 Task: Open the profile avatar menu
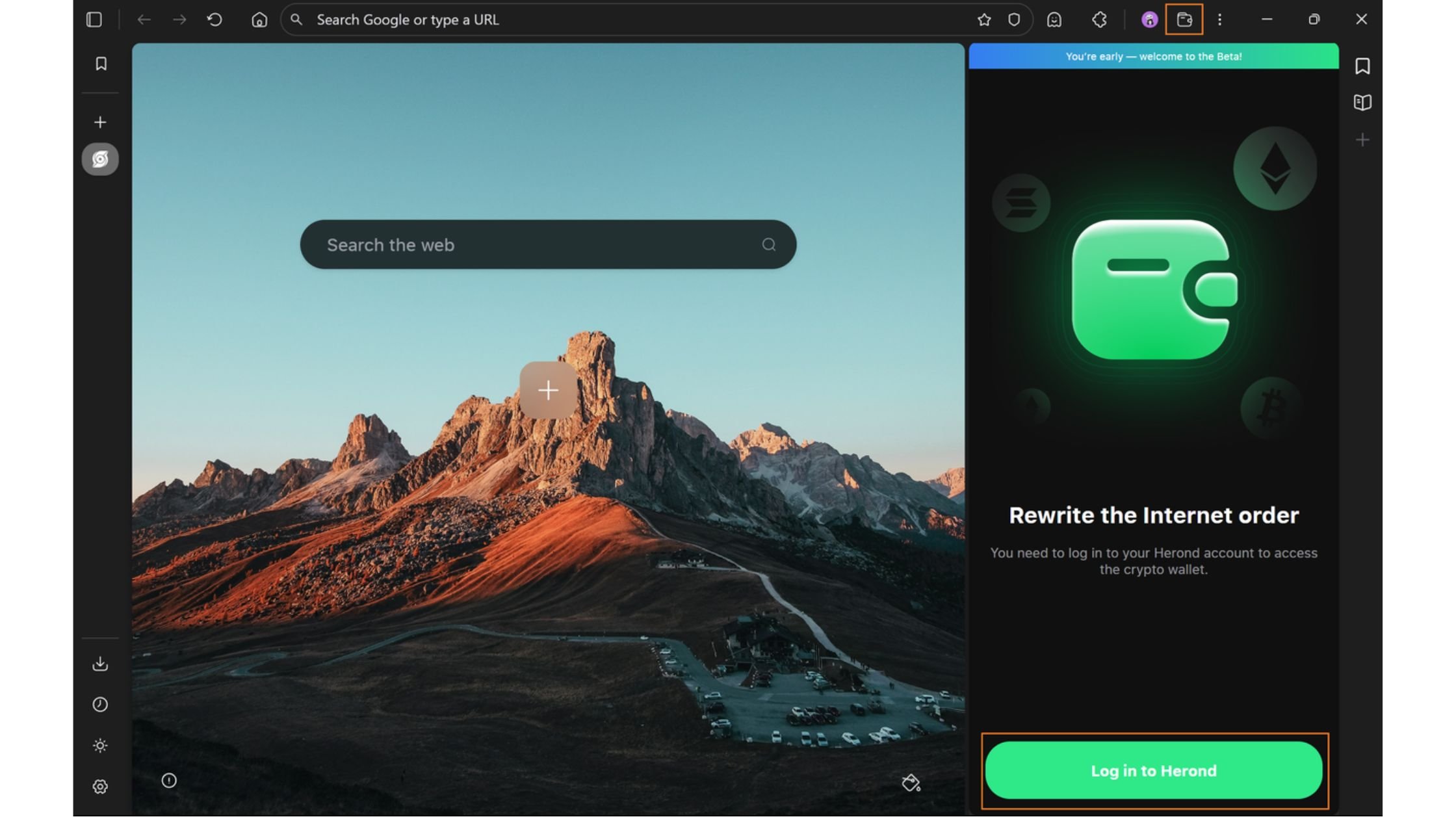(1149, 19)
